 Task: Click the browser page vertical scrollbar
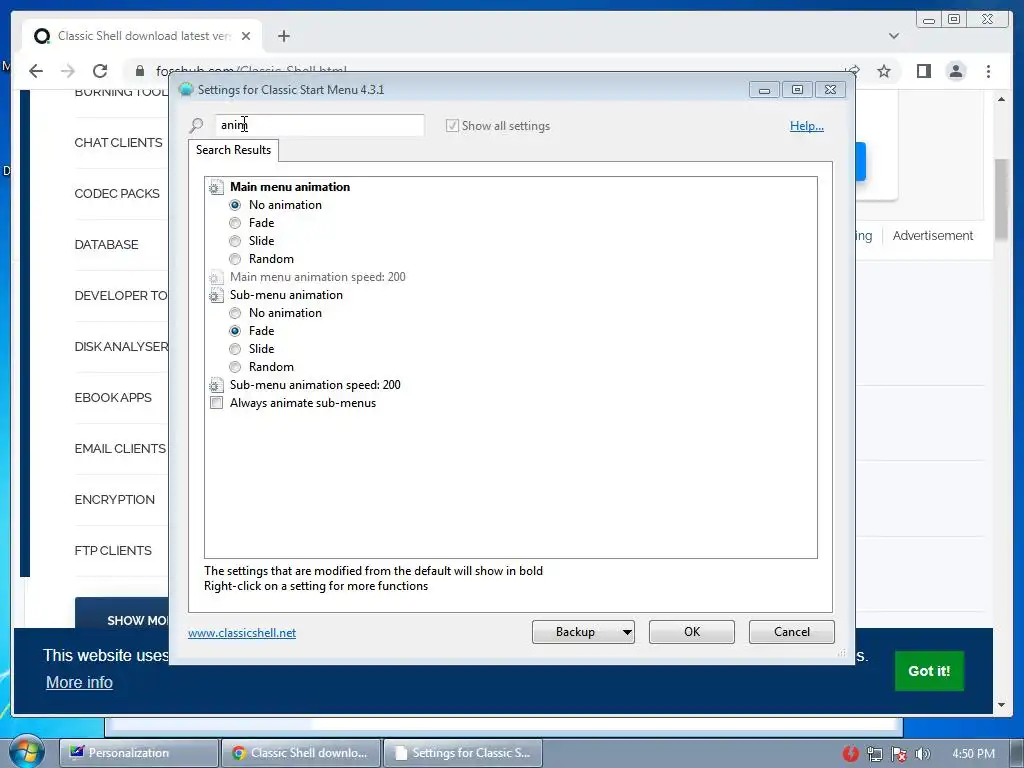point(1002,200)
